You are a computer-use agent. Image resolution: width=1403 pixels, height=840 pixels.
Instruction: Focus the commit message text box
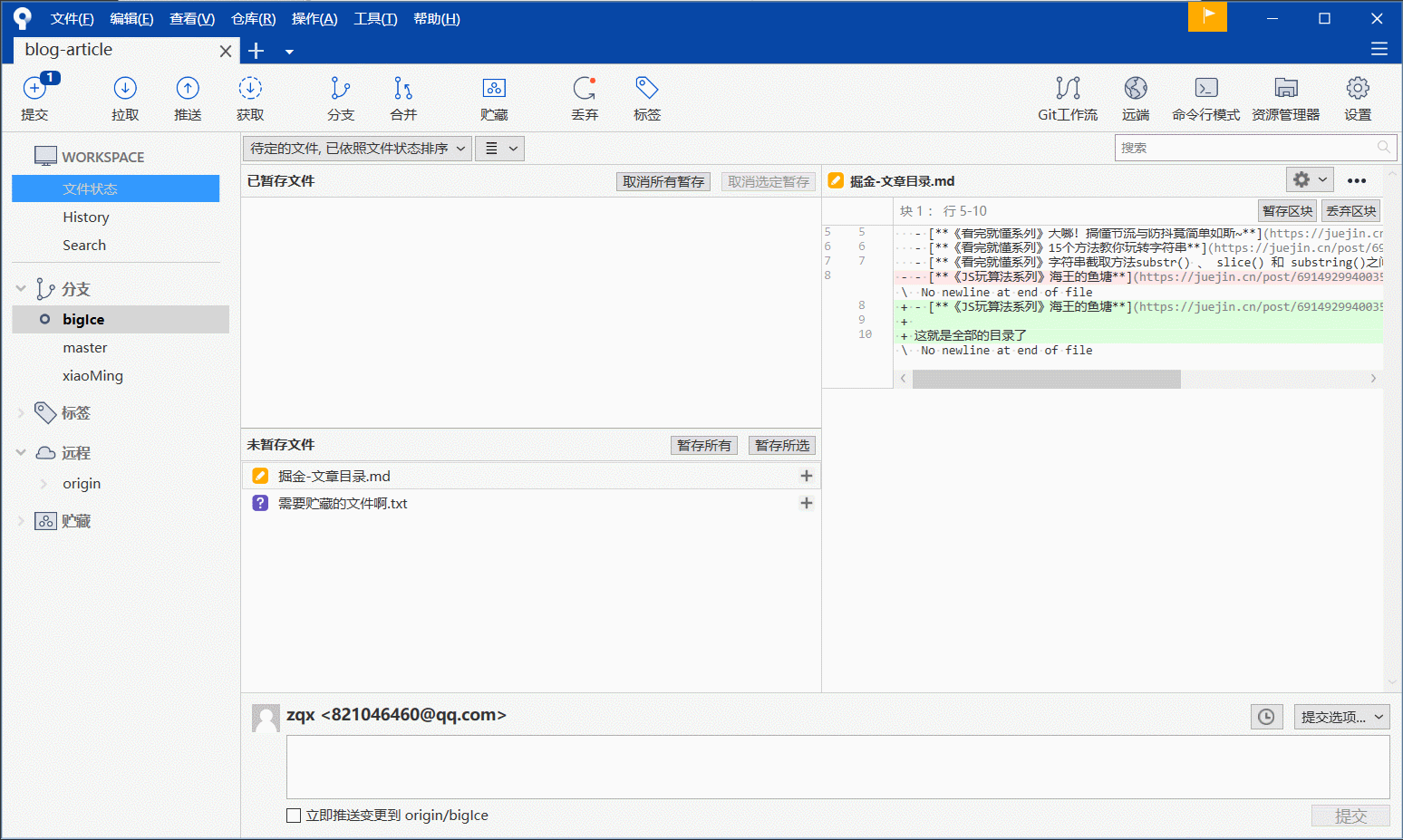[838, 767]
